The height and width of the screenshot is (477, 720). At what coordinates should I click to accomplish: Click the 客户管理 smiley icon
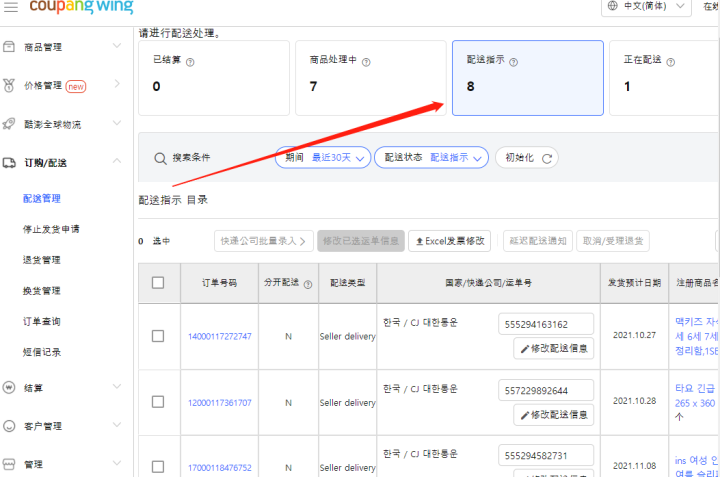[x=9, y=426]
